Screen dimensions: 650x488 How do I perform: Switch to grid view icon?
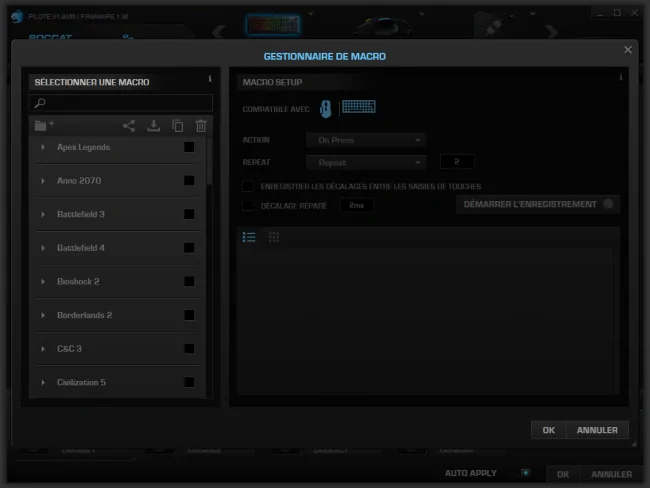(x=274, y=237)
